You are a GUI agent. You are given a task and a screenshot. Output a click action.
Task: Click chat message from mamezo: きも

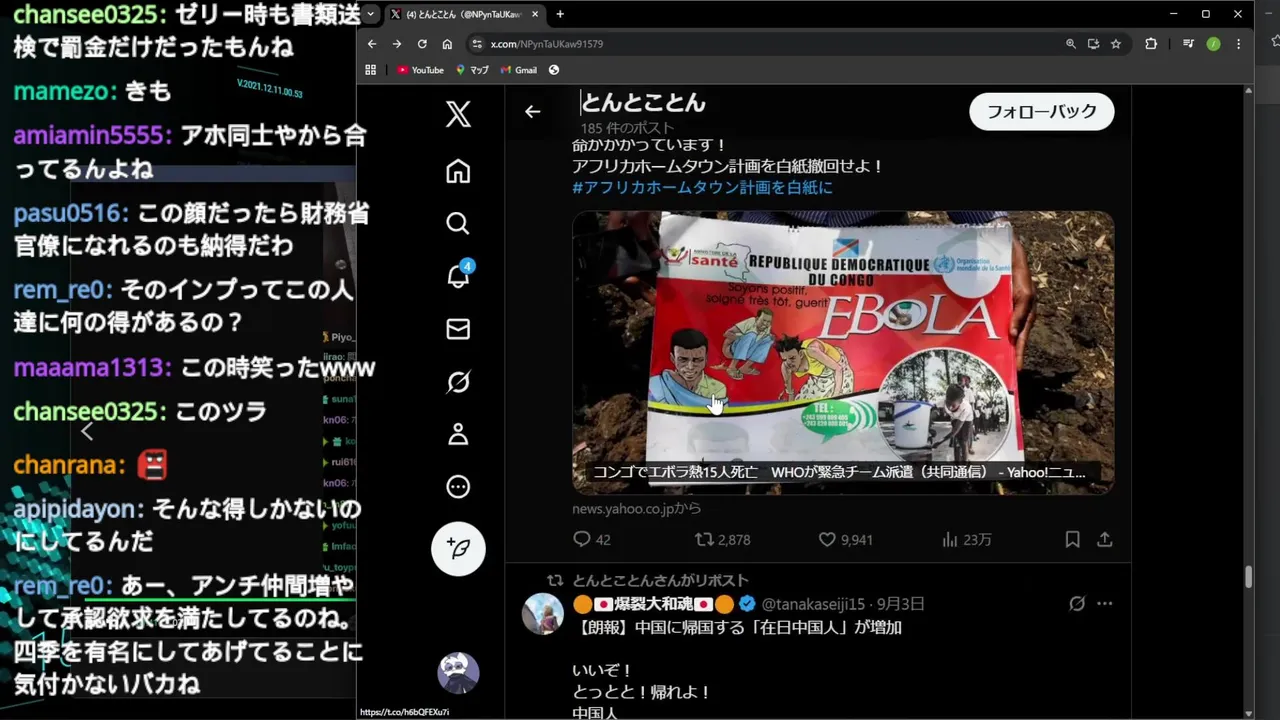(93, 91)
